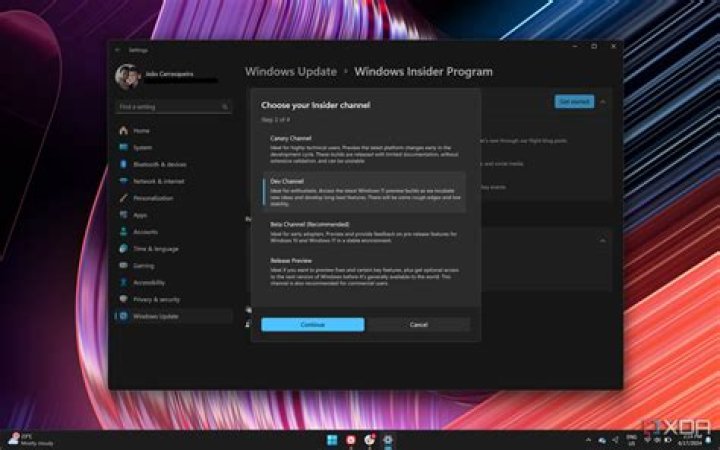
Task: Select Windows Update in the sidebar
Action: 174,316
